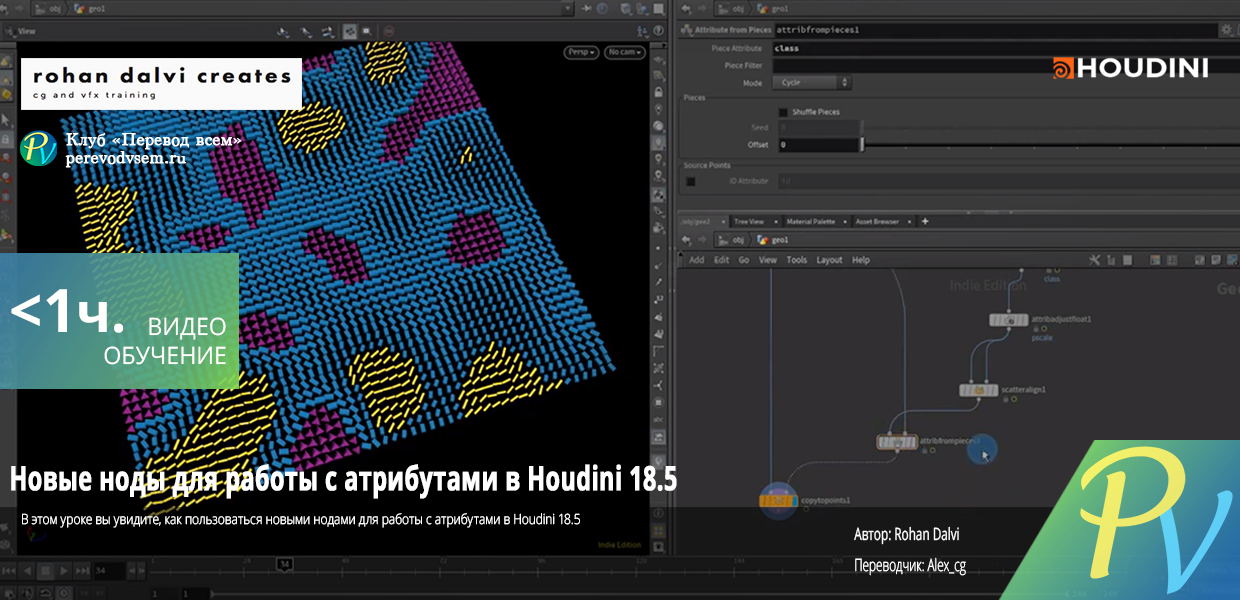Select the attribfrompieces1 node
The height and width of the screenshot is (600, 1240).
[897, 442]
